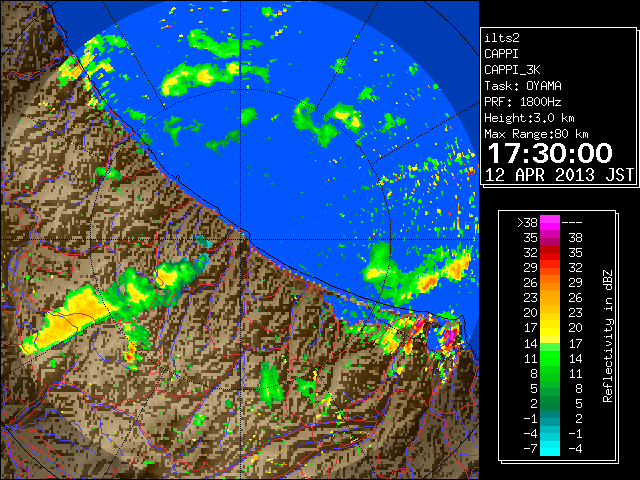
Task: Click the Max Range:80 km line
Action: click(x=536, y=134)
